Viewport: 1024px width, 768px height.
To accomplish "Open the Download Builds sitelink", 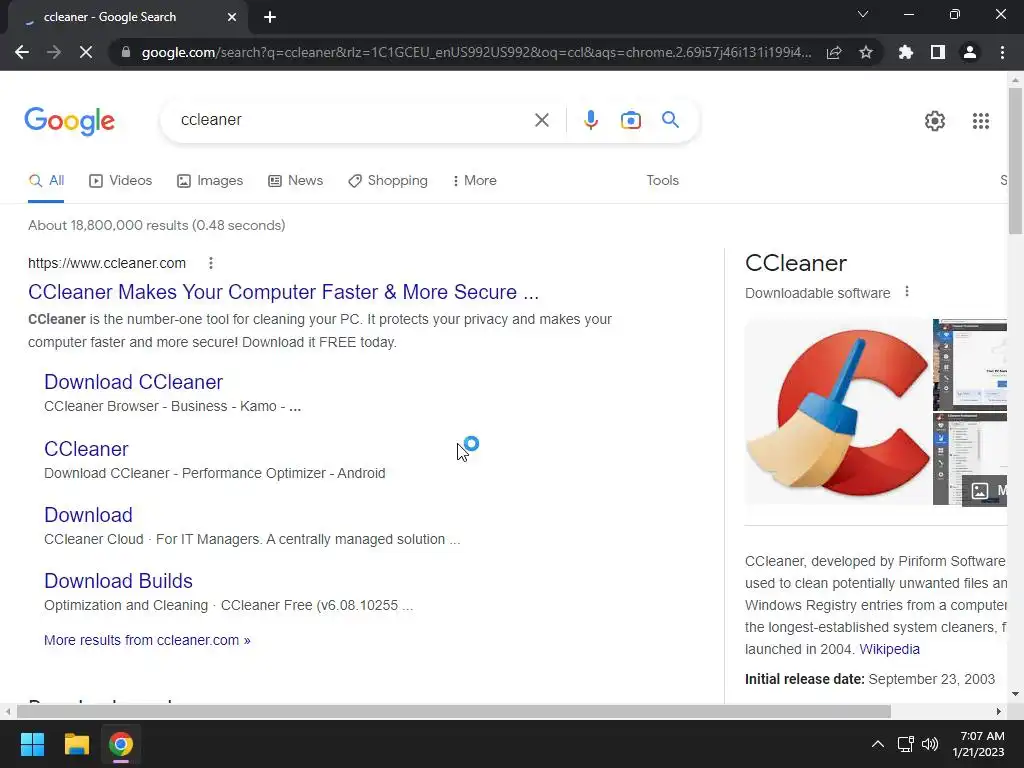I will pos(119,581).
